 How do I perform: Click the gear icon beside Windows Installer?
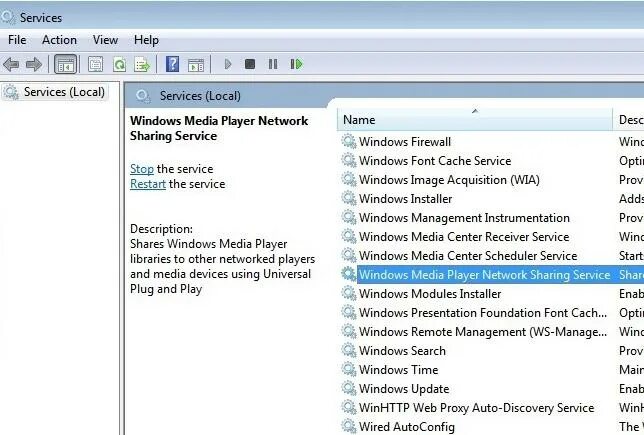tap(349, 198)
